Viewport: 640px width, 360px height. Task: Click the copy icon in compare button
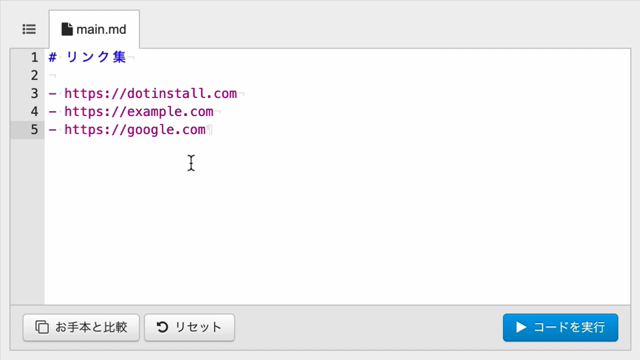(x=42, y=327)
